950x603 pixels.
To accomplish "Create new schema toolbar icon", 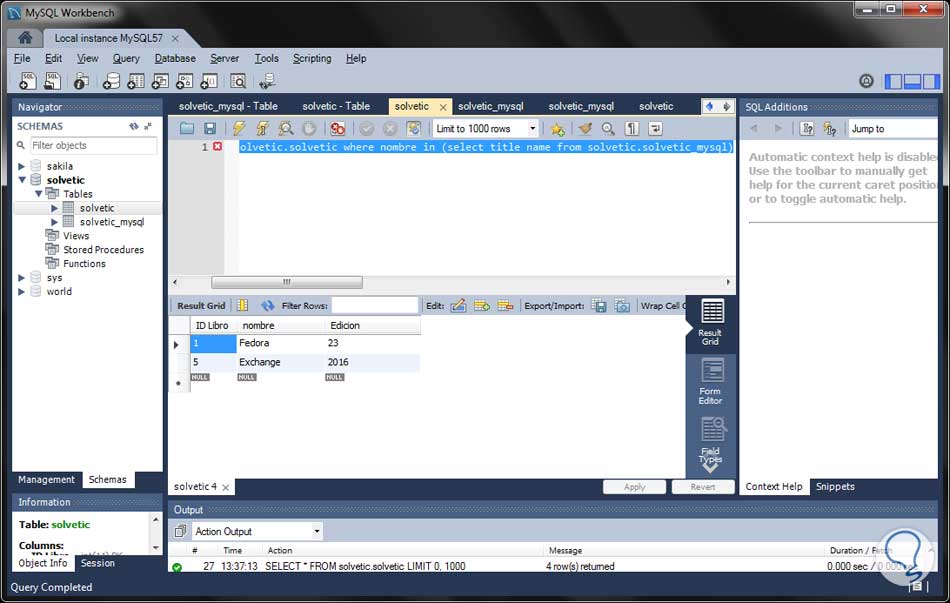I will [111, 81].
